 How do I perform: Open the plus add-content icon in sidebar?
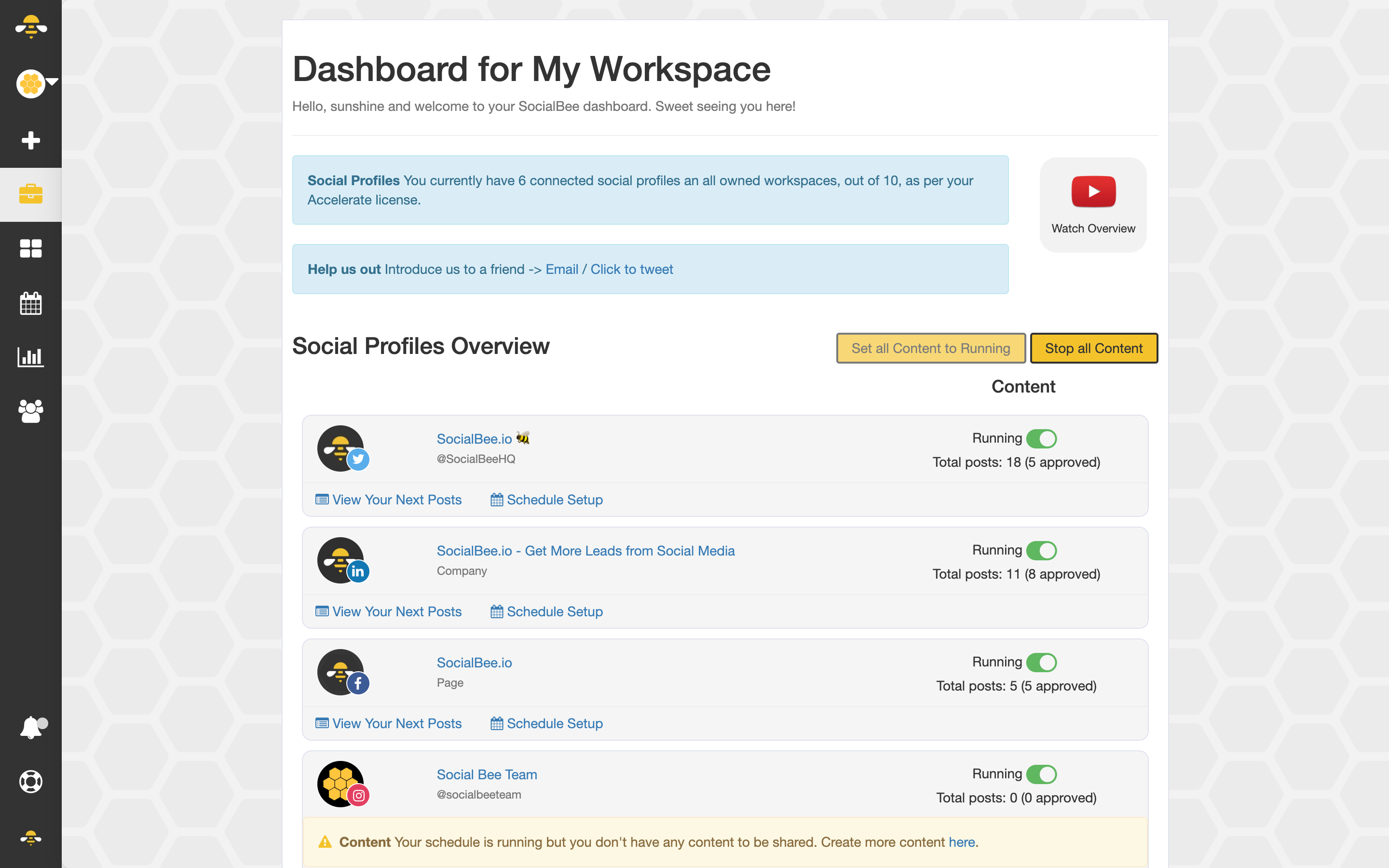click(30, 140)
